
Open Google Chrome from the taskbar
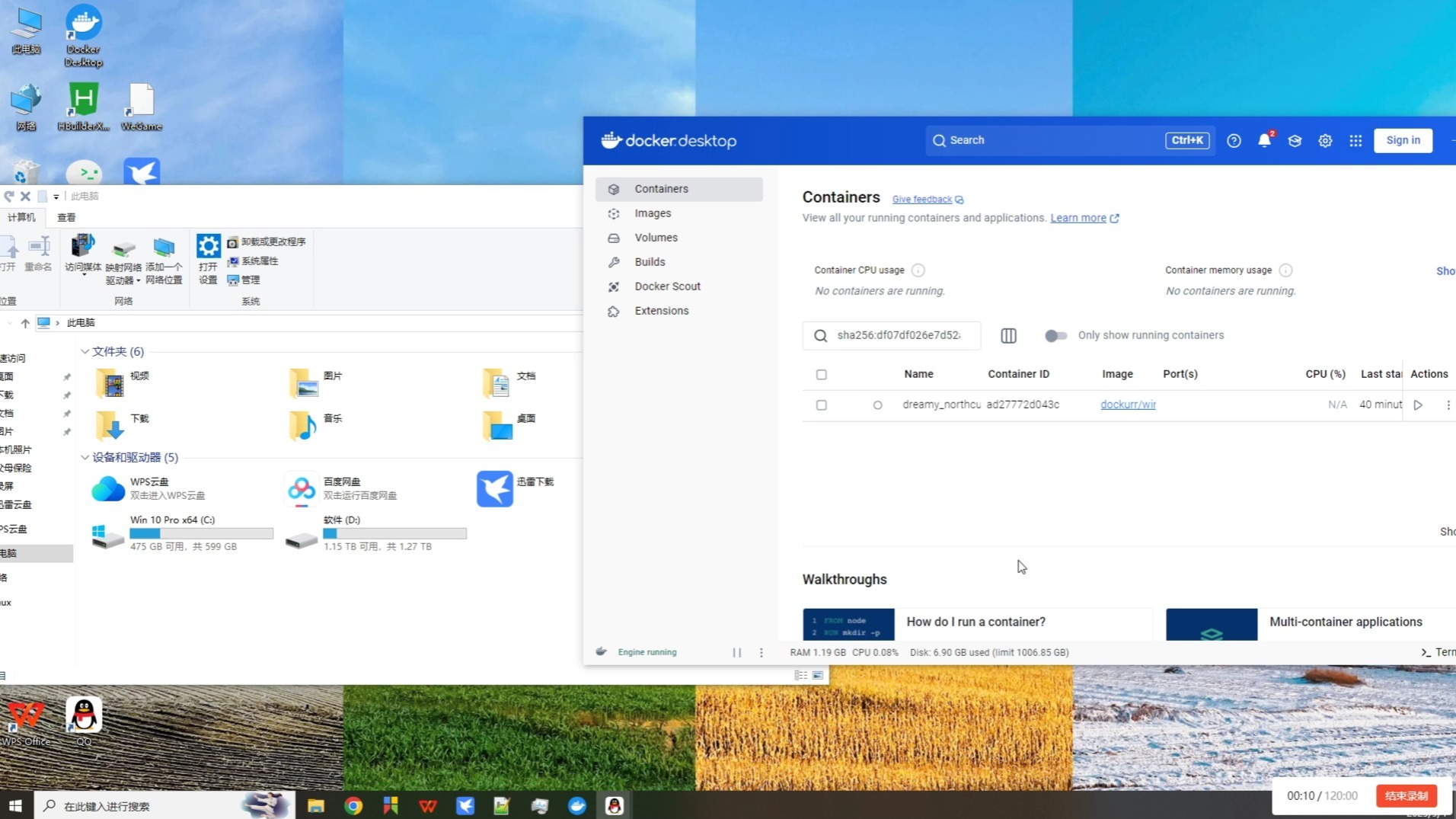point(353,805)
